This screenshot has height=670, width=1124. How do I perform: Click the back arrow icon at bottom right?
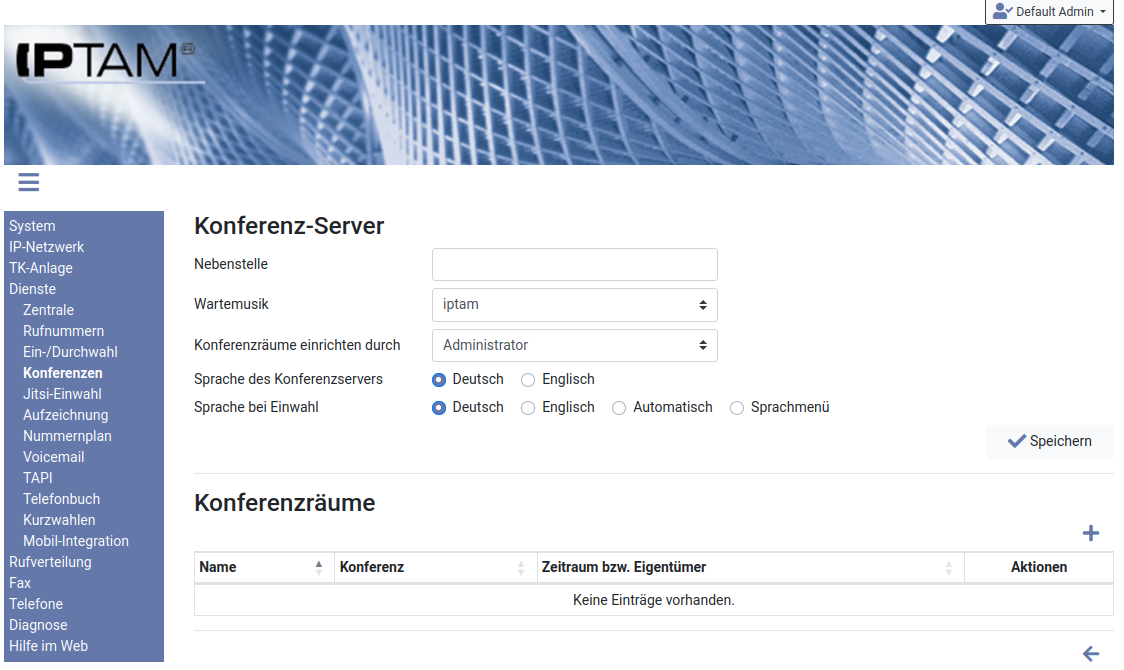point(1091,654)
